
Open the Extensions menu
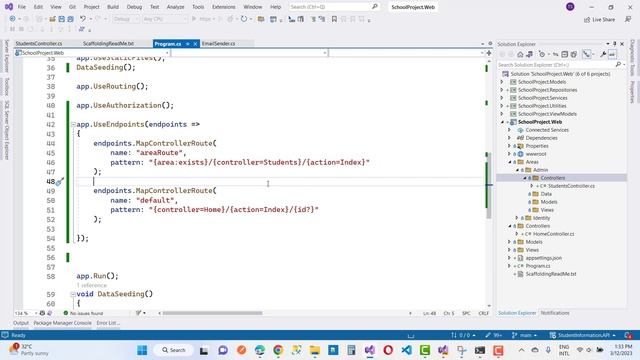click(x=224, y=7)
